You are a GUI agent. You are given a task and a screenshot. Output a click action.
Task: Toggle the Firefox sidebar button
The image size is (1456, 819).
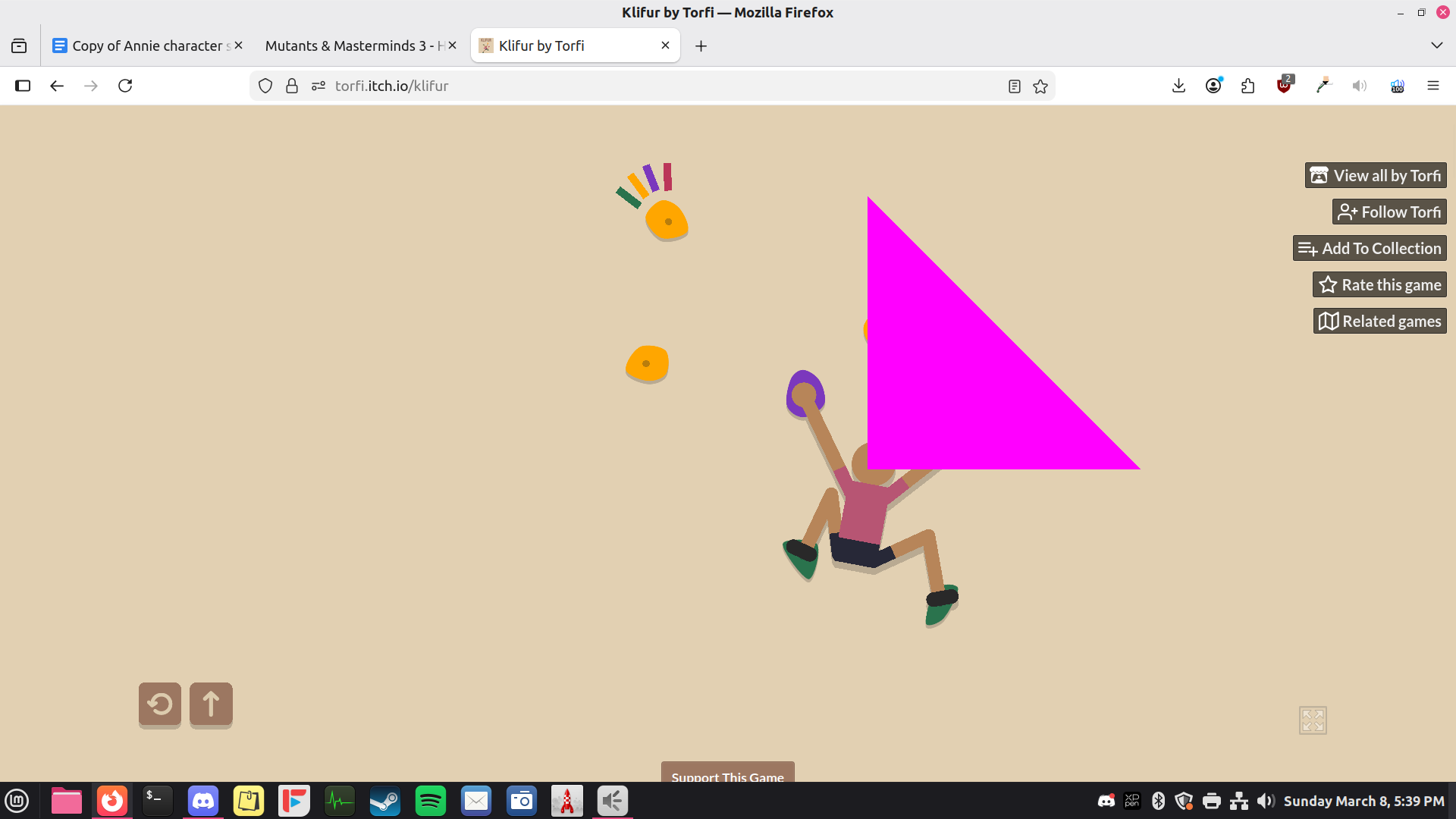[23, 86]
